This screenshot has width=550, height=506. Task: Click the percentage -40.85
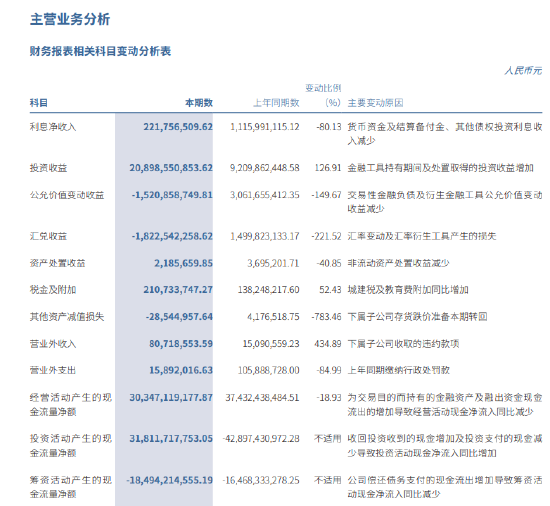(329, 263)
